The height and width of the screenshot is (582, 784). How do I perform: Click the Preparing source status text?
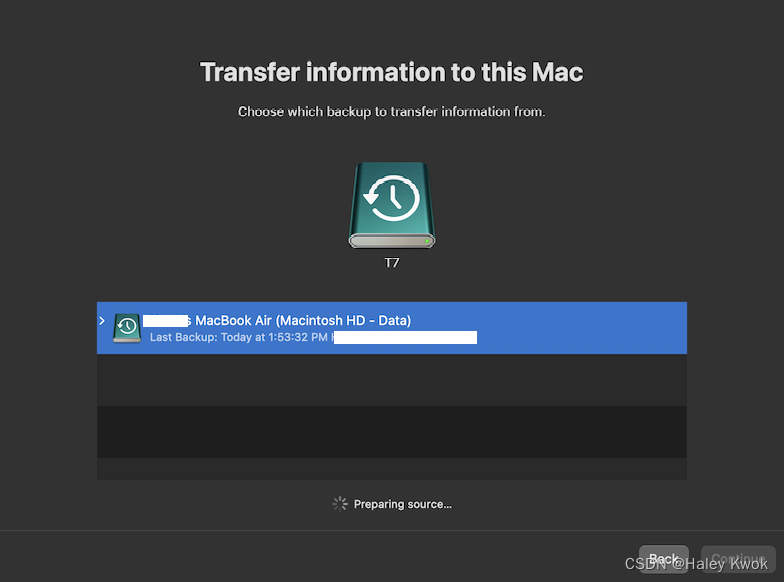402,504
